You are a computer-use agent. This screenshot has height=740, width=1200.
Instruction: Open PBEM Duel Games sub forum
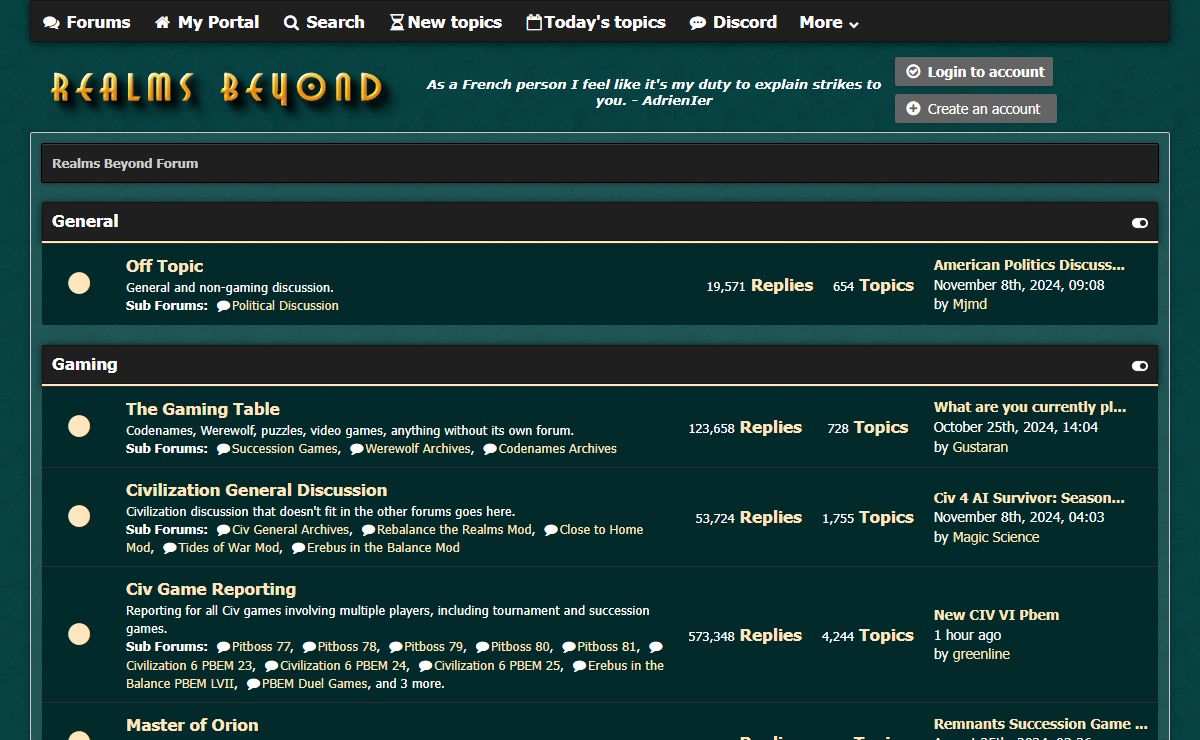pyautogui.click(x=315, y=684)
